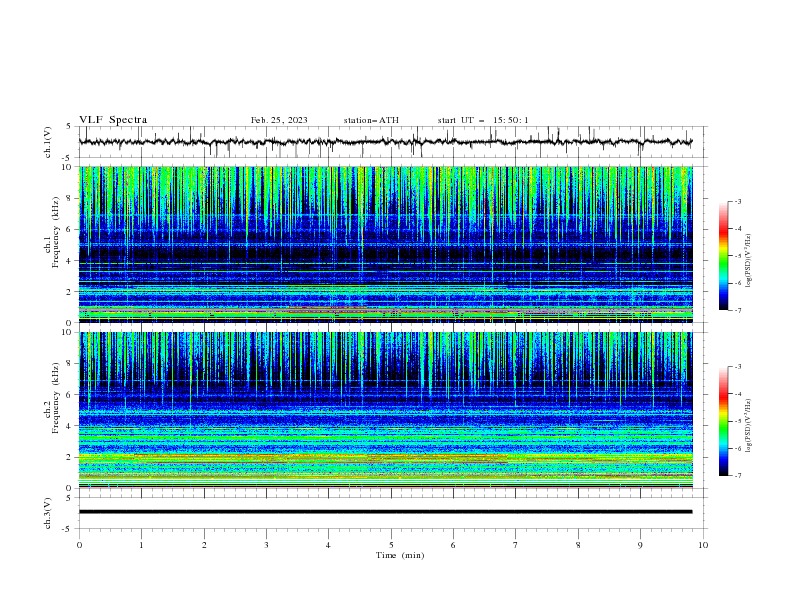Select the date text "Feb. 25, 2023"
The image size is (792, 612).
pos(279,120)
